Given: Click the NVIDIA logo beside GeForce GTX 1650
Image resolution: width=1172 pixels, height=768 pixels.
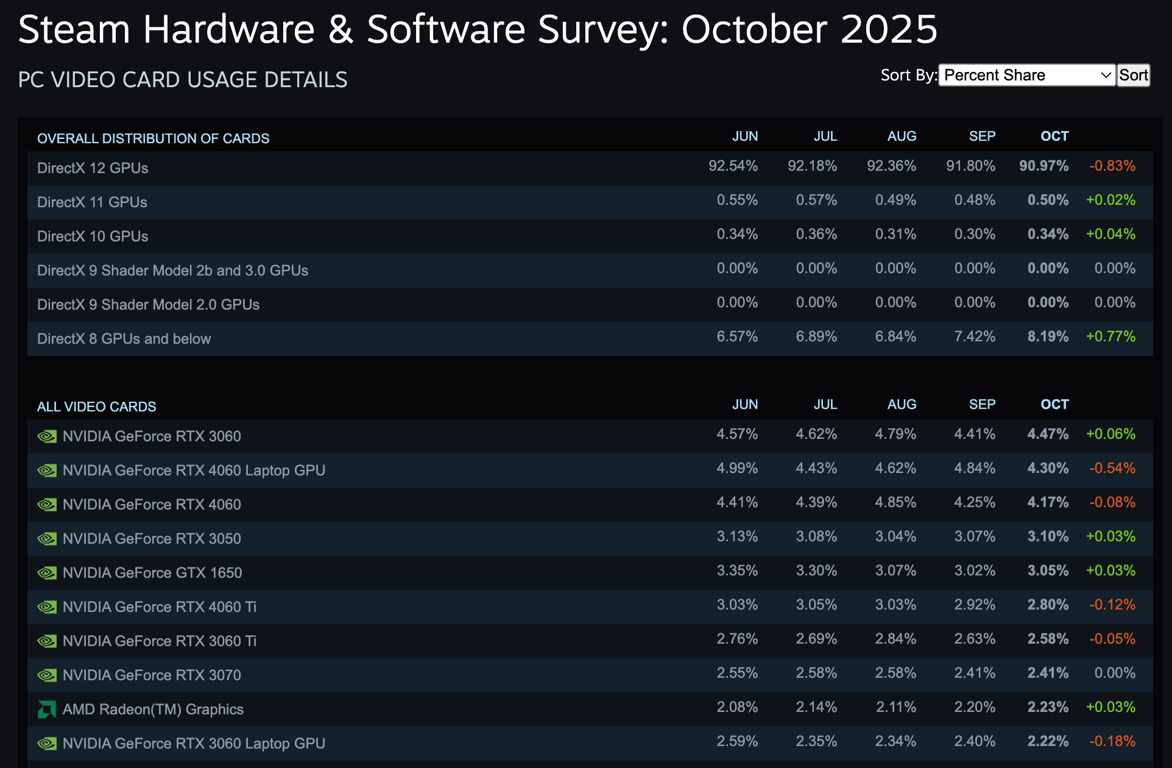Looking at the screenshot, I should point(46,572).
